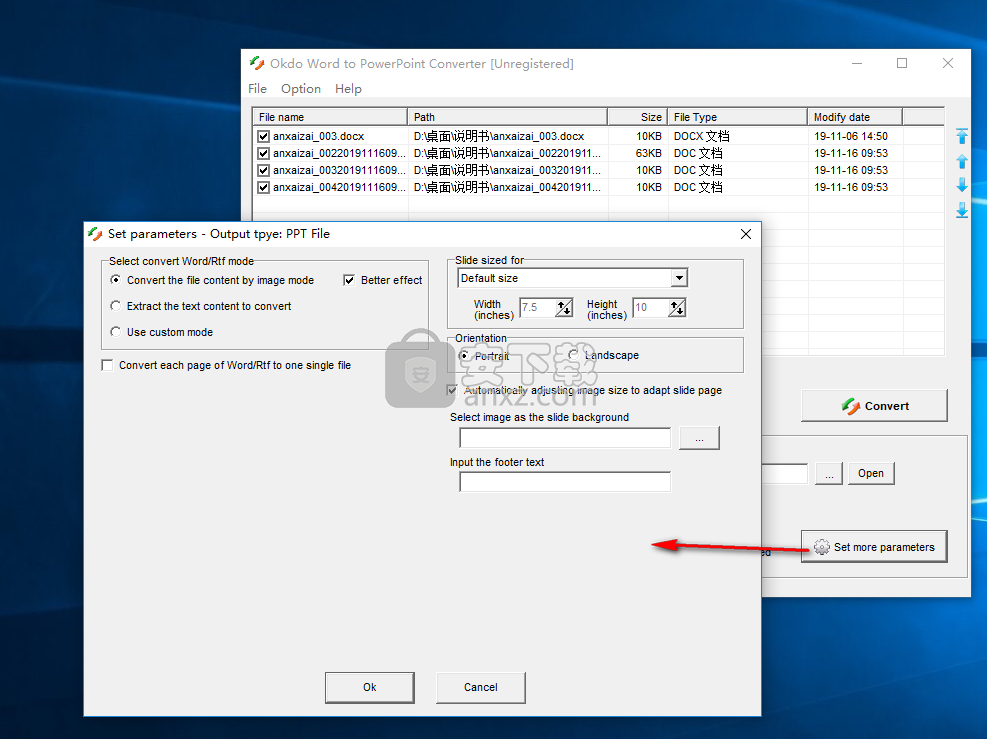This screenshot has height=739, width=987.
Task: Select Convert file content by image mode
Action: pos(115,279)
